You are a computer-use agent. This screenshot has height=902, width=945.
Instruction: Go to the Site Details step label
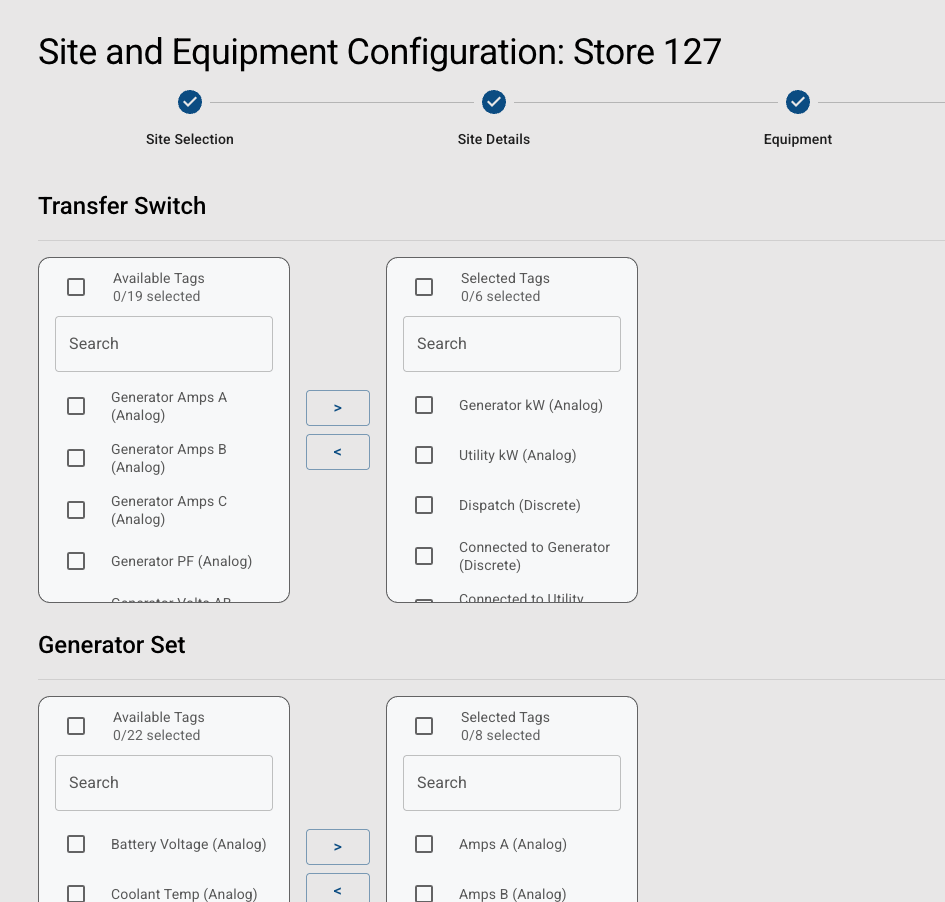[x=494, y=140]
